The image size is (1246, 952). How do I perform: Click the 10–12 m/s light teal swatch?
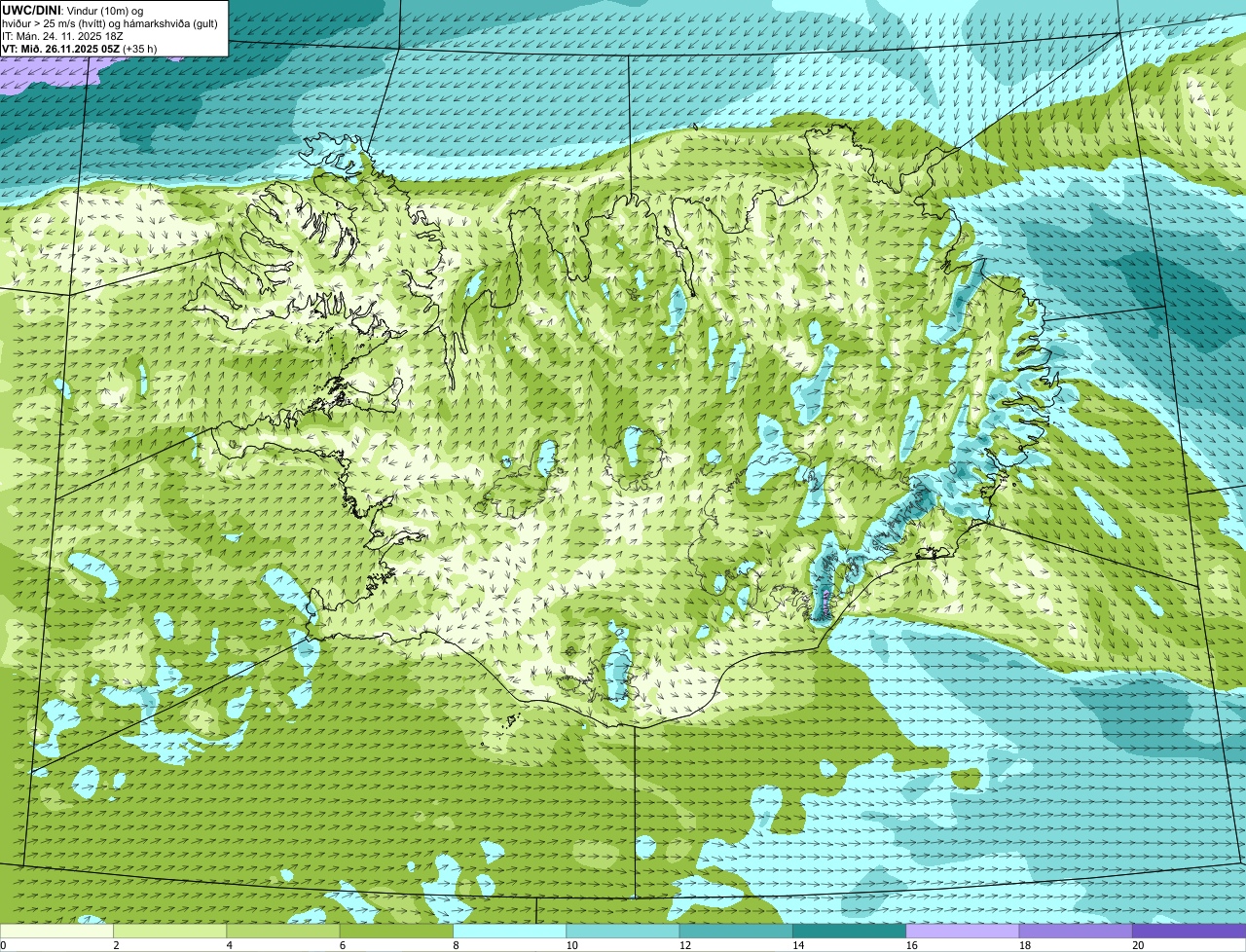tap(623, 931)
